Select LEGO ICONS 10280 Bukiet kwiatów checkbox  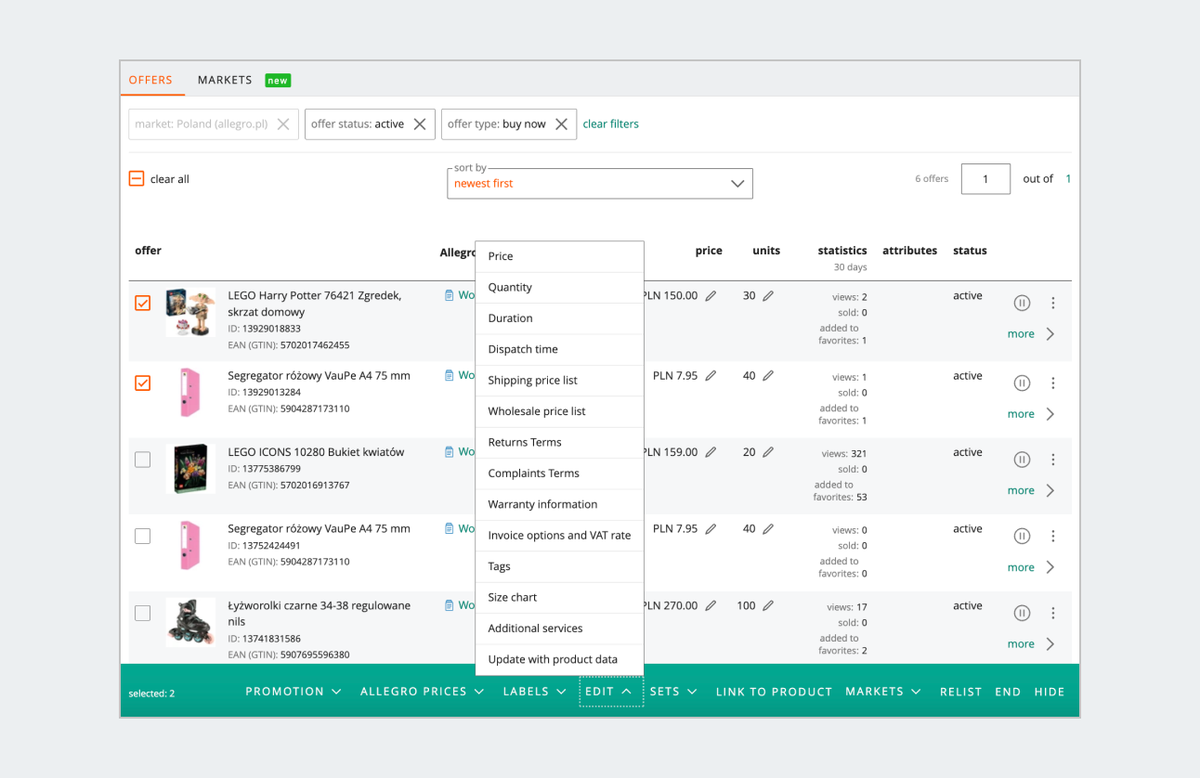143,460
